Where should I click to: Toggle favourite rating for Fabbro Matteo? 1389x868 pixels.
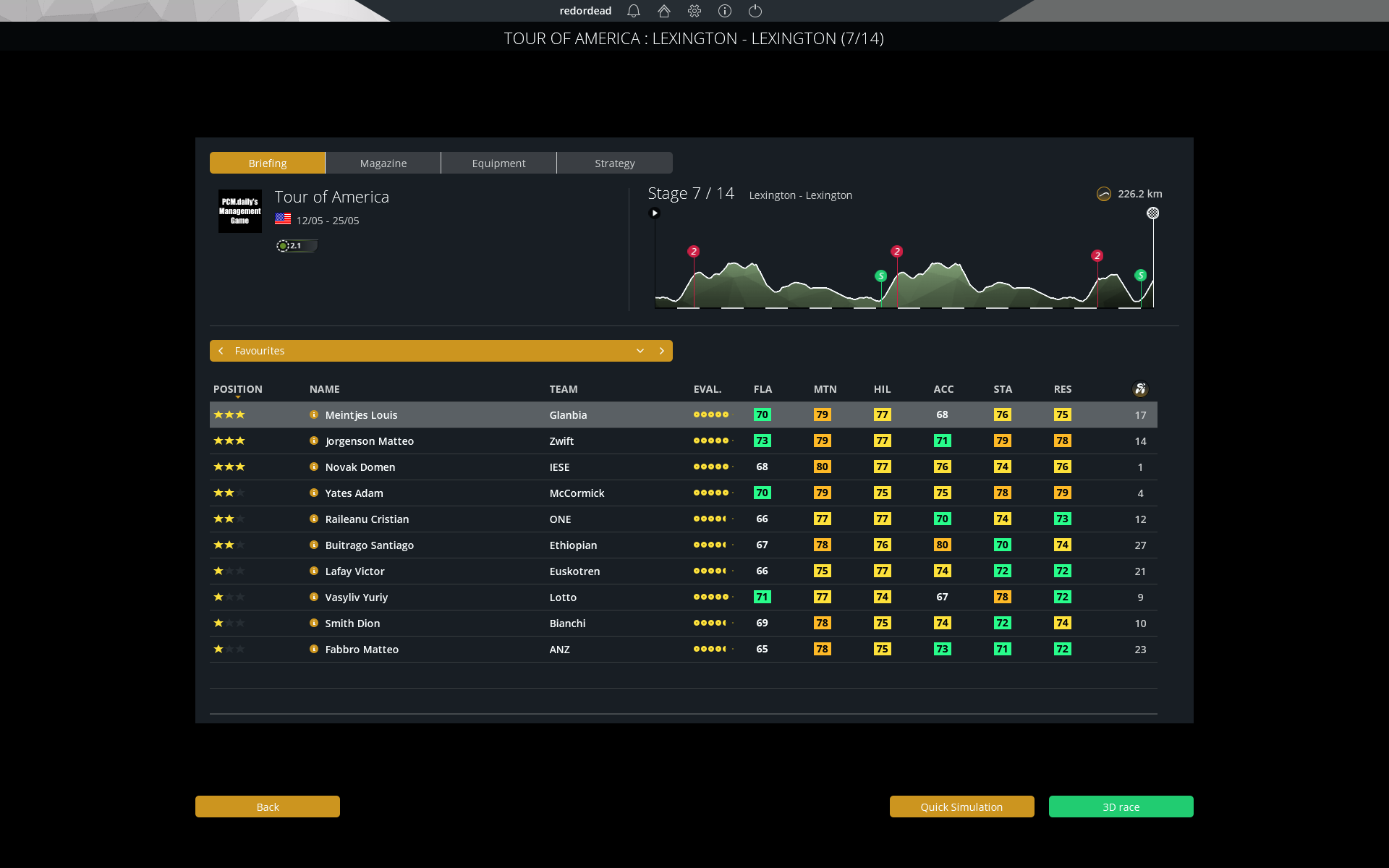tap(229, 649)
